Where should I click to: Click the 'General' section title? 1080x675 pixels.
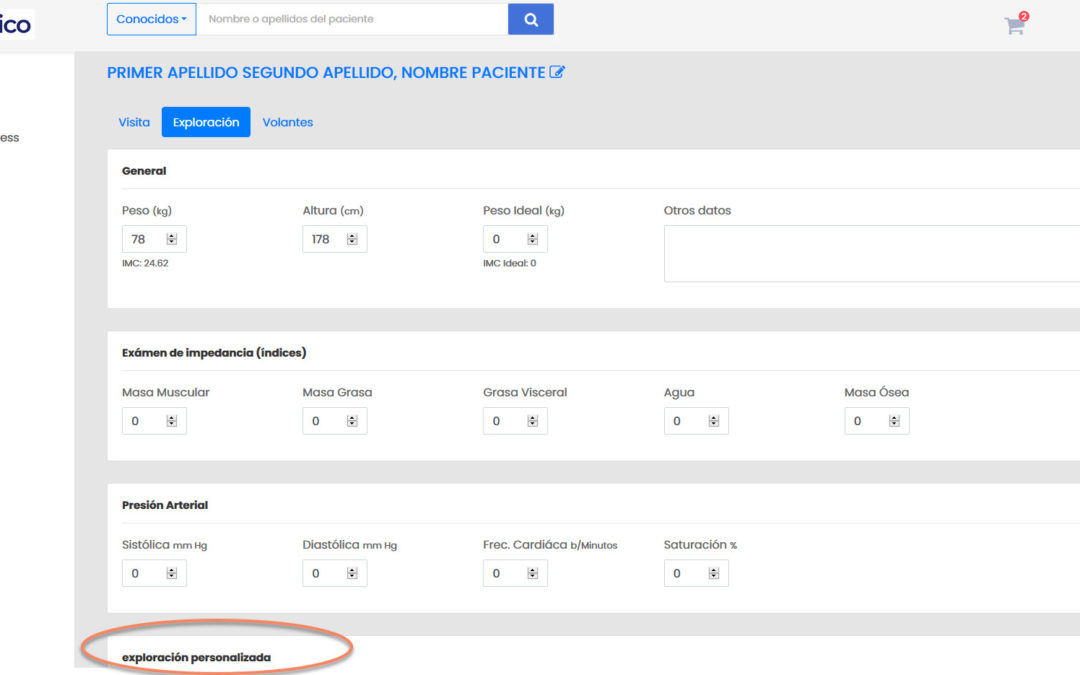(144, 171)
